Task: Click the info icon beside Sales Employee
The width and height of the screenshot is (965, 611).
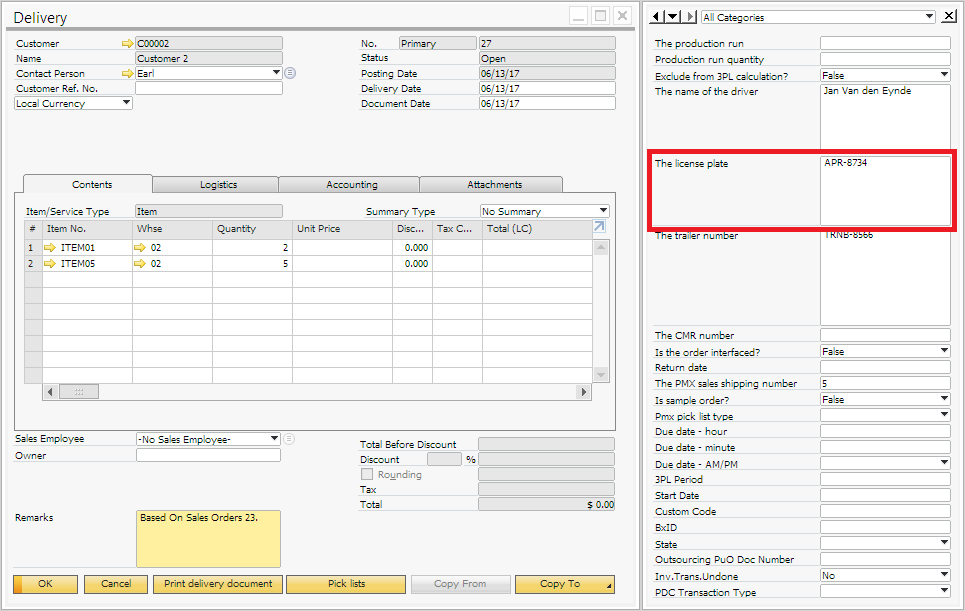Action: (290, 439)
